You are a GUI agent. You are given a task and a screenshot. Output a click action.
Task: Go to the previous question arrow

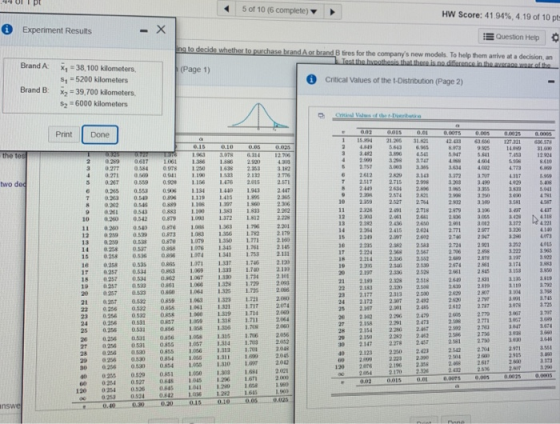pyautogui.click(x=226, y=10)
